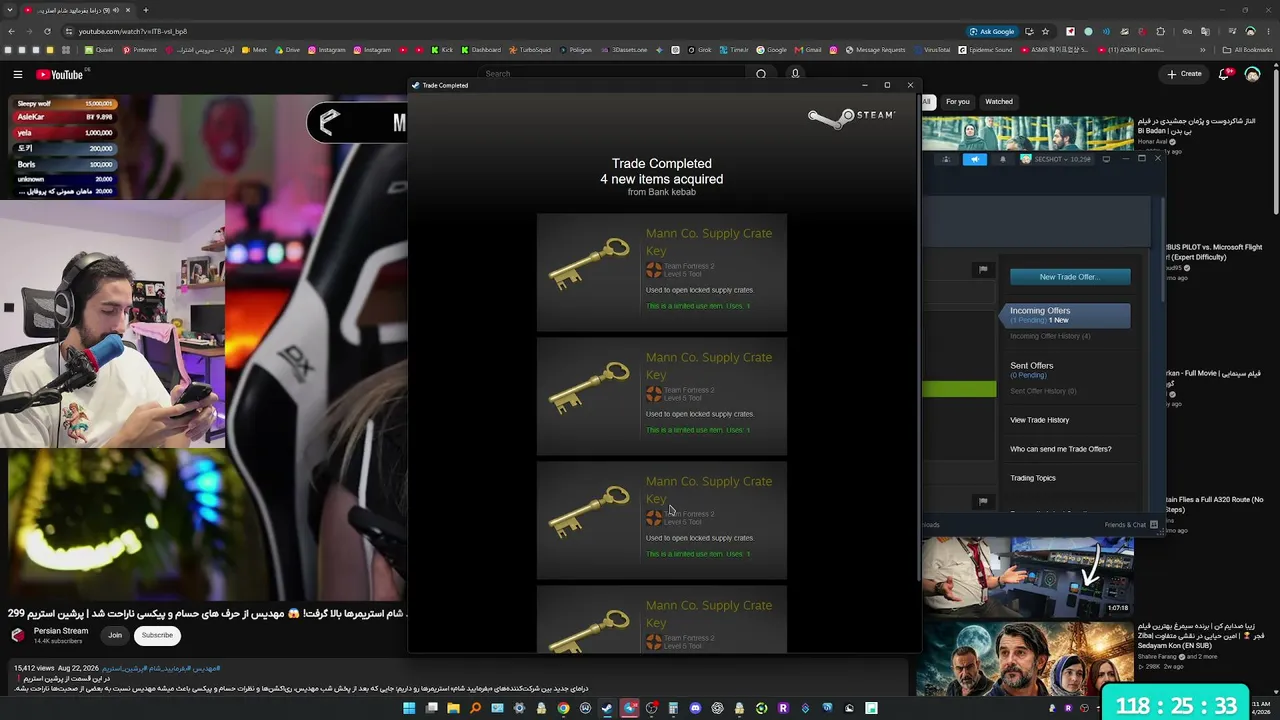The height and width of the screenshot is (720, 1280).
Task: Open the Sedayam Kon film video thumbnail
Action: 1028,657
